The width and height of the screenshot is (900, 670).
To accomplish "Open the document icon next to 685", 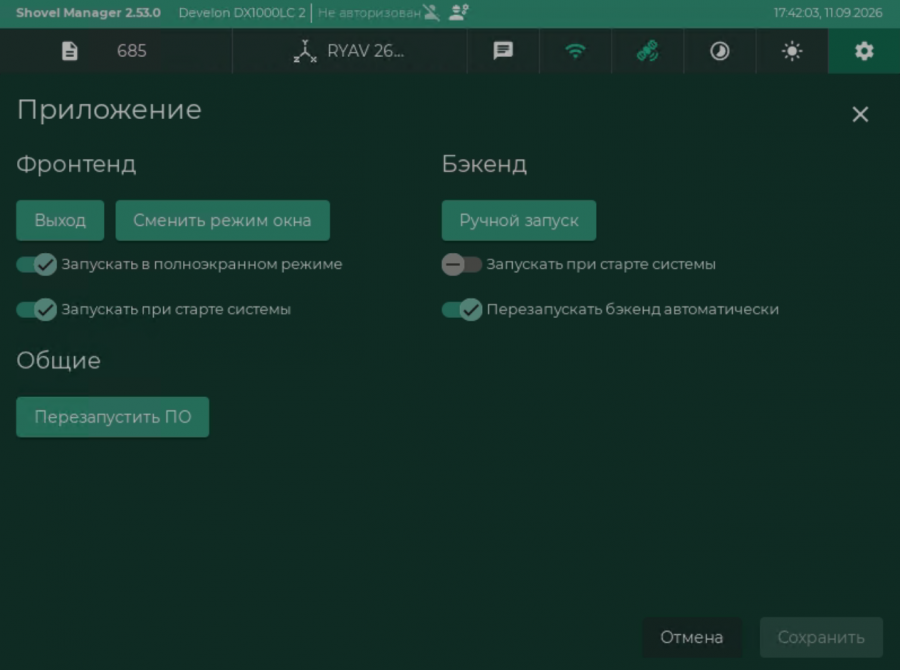I will click(69, 51).
